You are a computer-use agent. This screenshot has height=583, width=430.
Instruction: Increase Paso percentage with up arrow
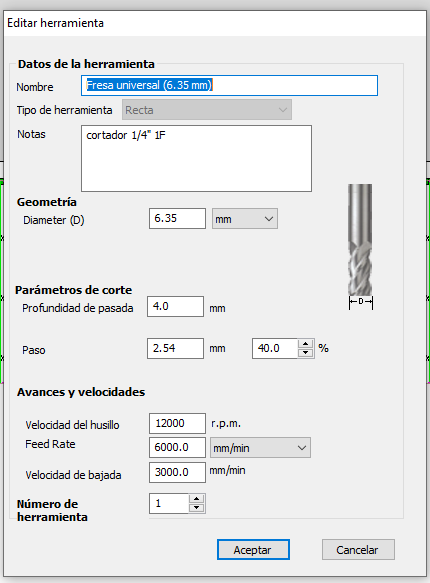pyautogui.click(x=305, y=344)
